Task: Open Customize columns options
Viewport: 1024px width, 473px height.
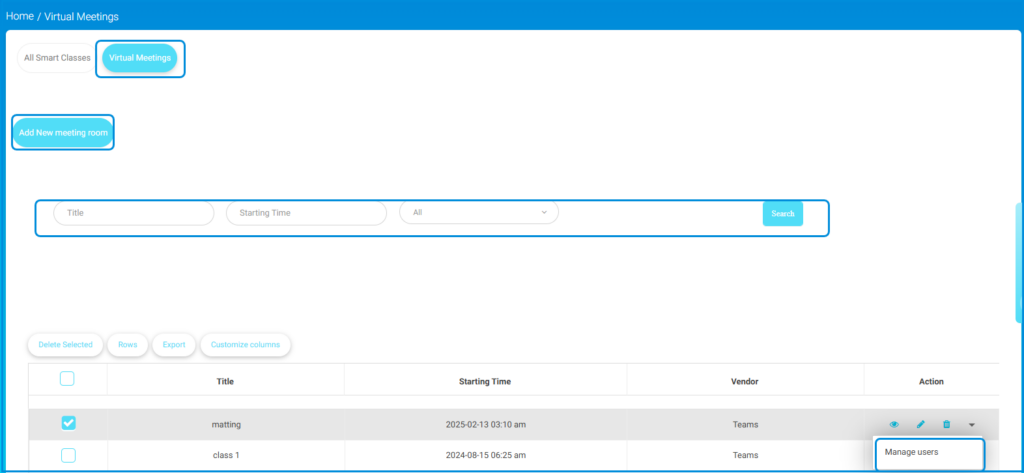Action: pos(246,345)
